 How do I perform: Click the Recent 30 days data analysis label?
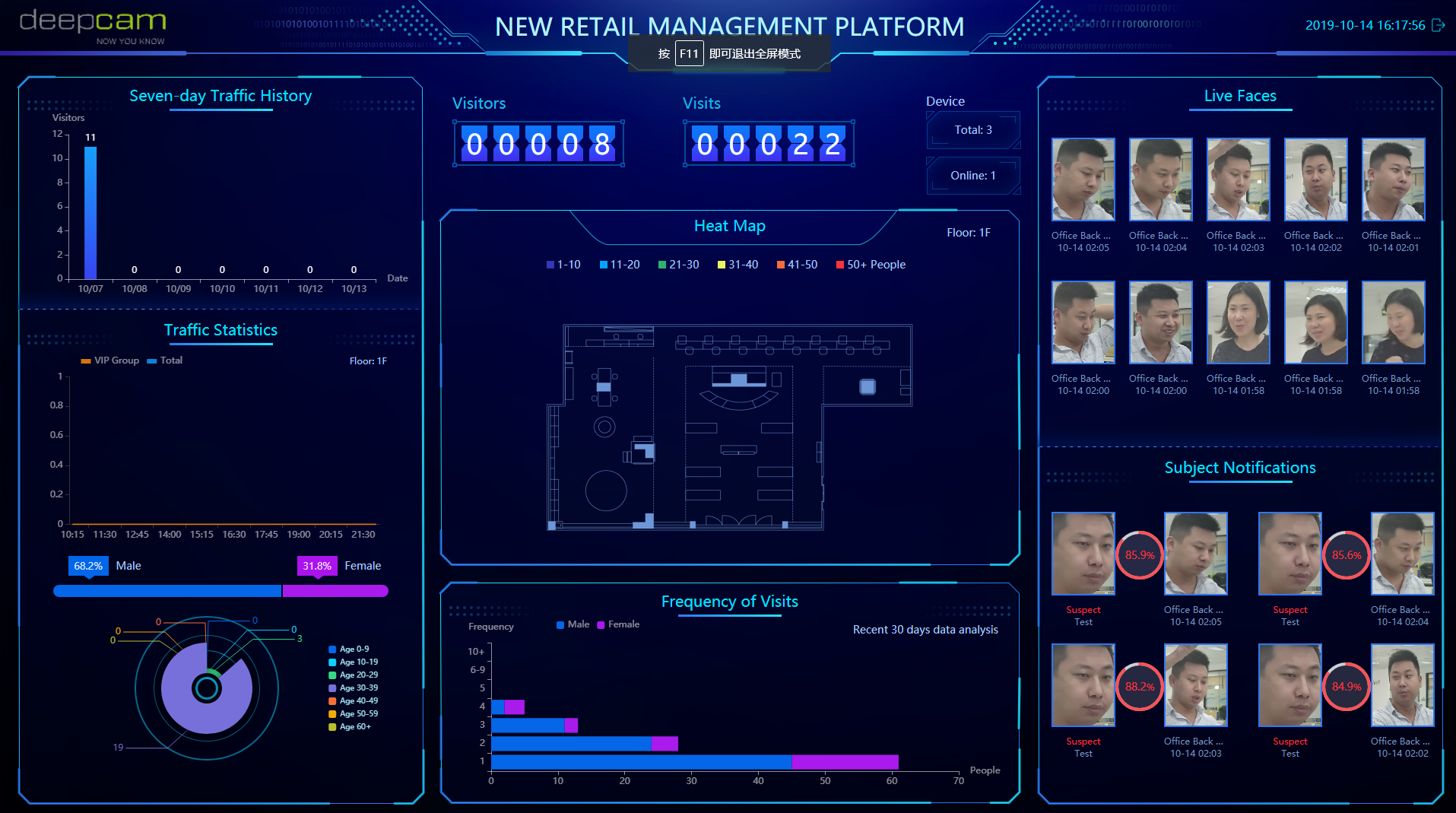pyautogui.click(x=925, y=630)
